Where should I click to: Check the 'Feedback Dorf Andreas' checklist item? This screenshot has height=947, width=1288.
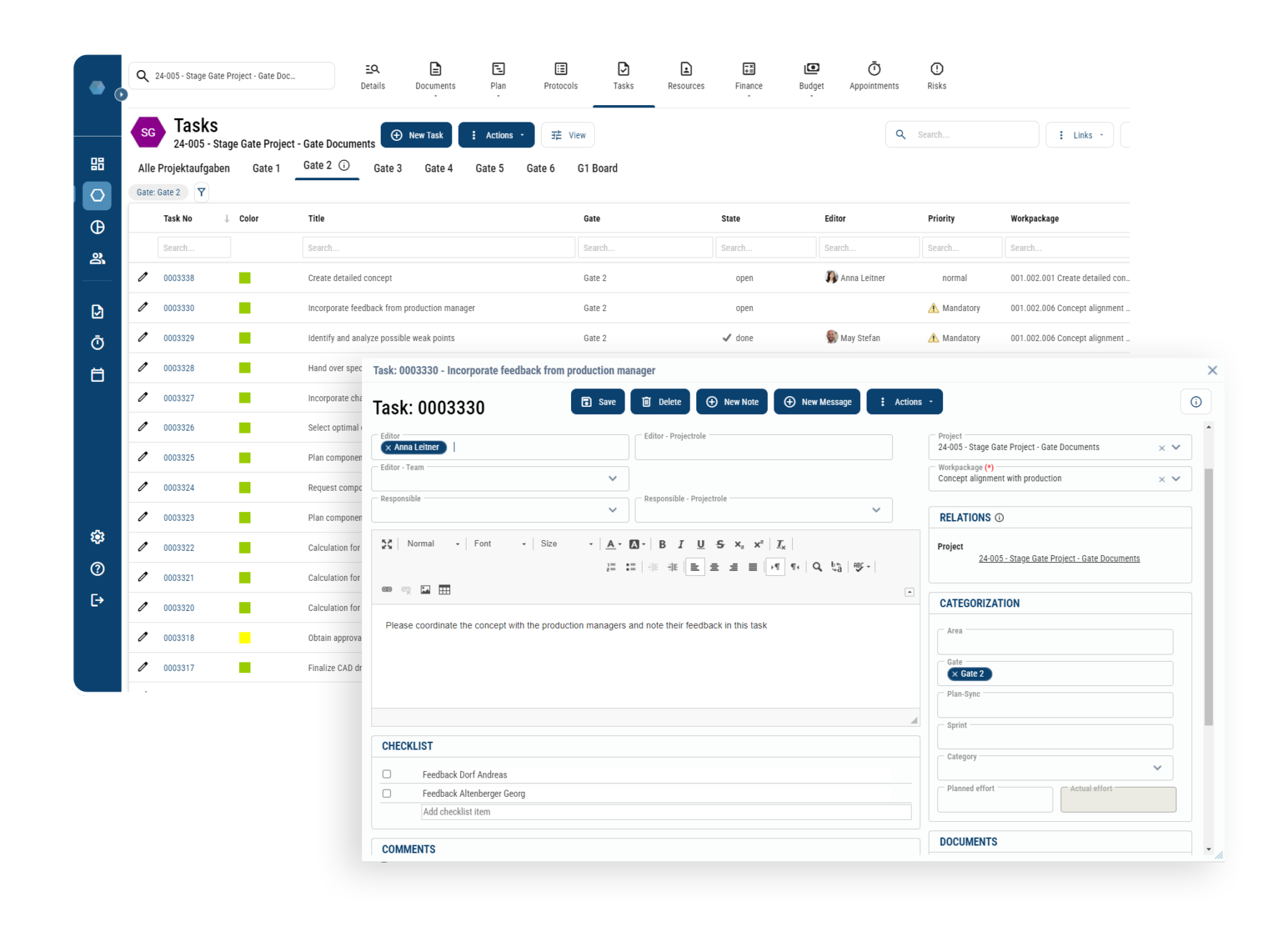(387, 774)
